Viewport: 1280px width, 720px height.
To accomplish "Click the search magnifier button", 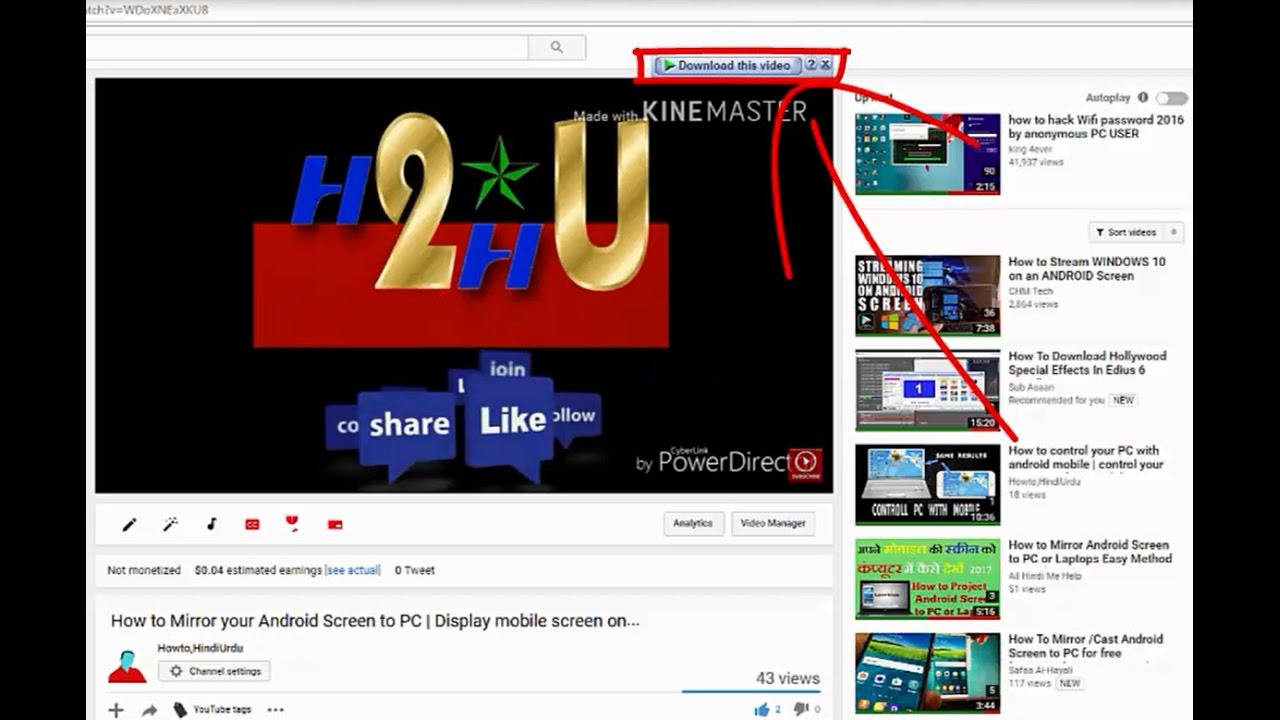I will [557, 47].
